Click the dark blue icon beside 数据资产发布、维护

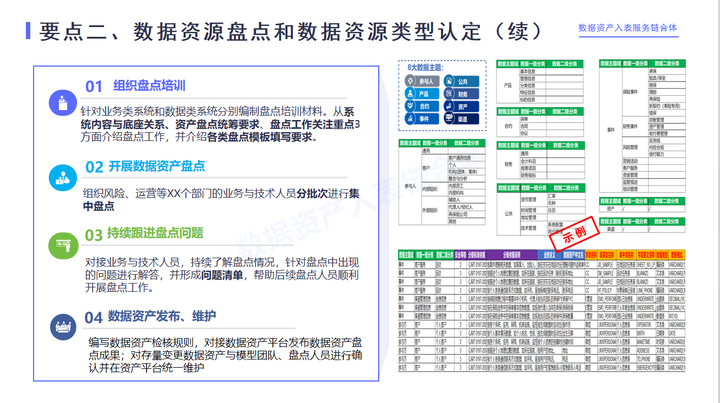click(63, 327)
